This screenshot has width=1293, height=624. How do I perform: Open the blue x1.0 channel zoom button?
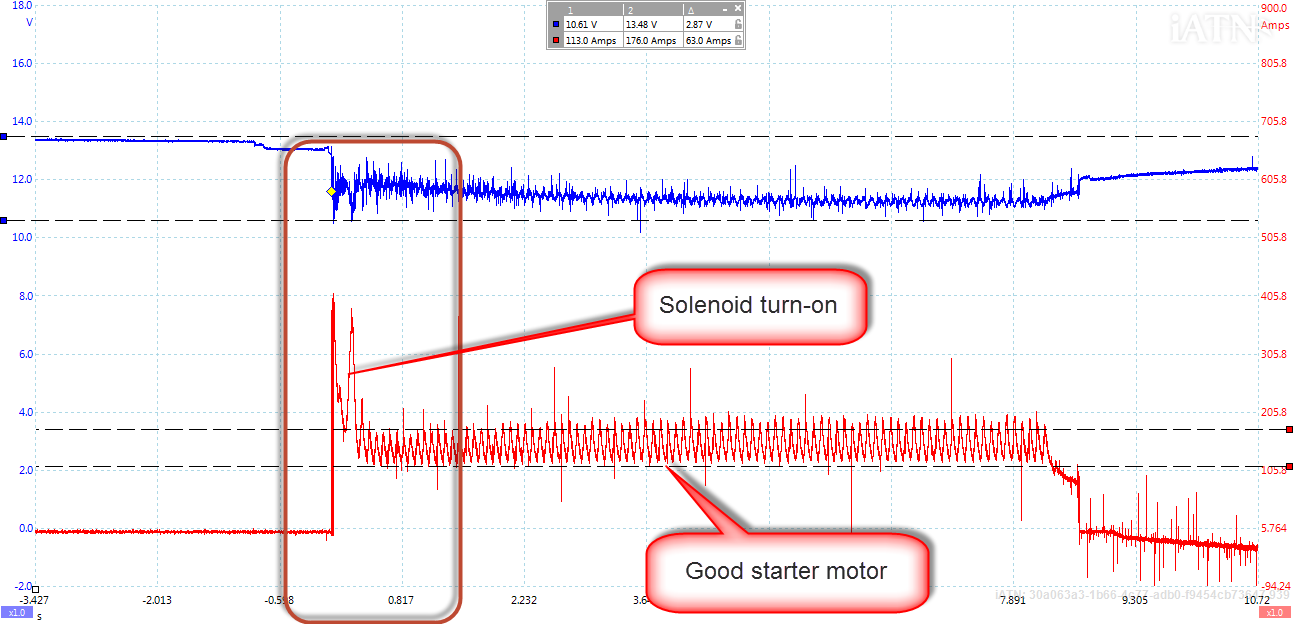tap(16, 612)
